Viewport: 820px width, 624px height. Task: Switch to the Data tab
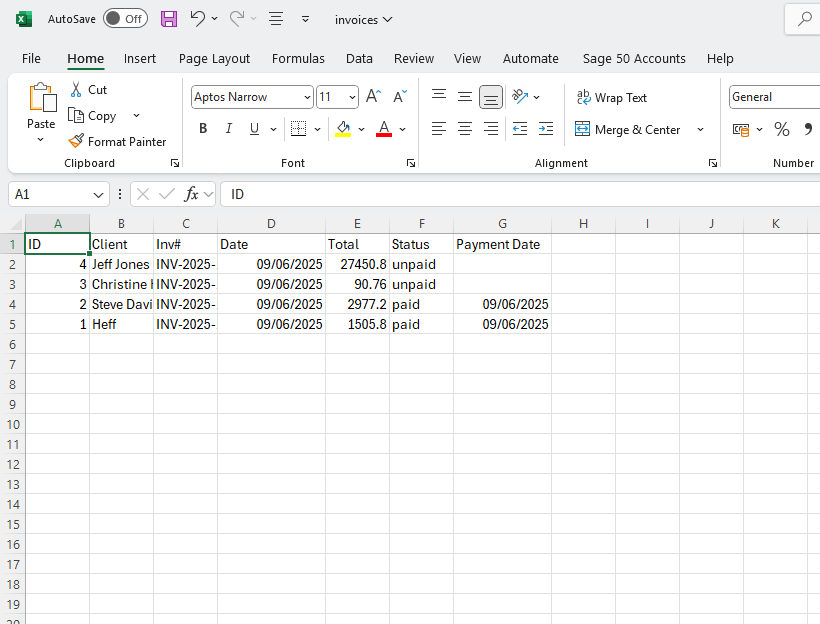359,59
